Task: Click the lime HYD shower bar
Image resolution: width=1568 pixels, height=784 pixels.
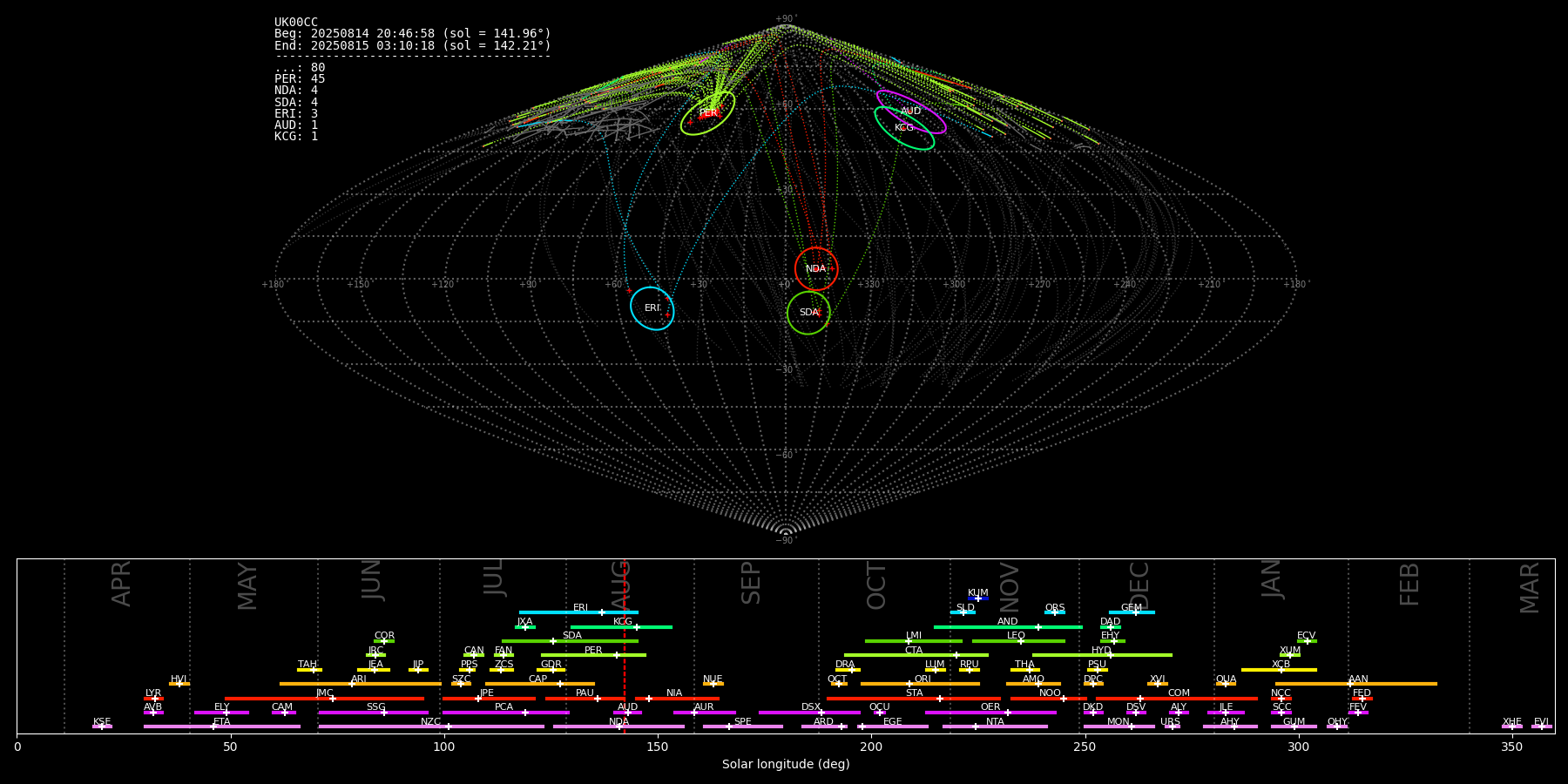Action: (x=1102, y=655)
